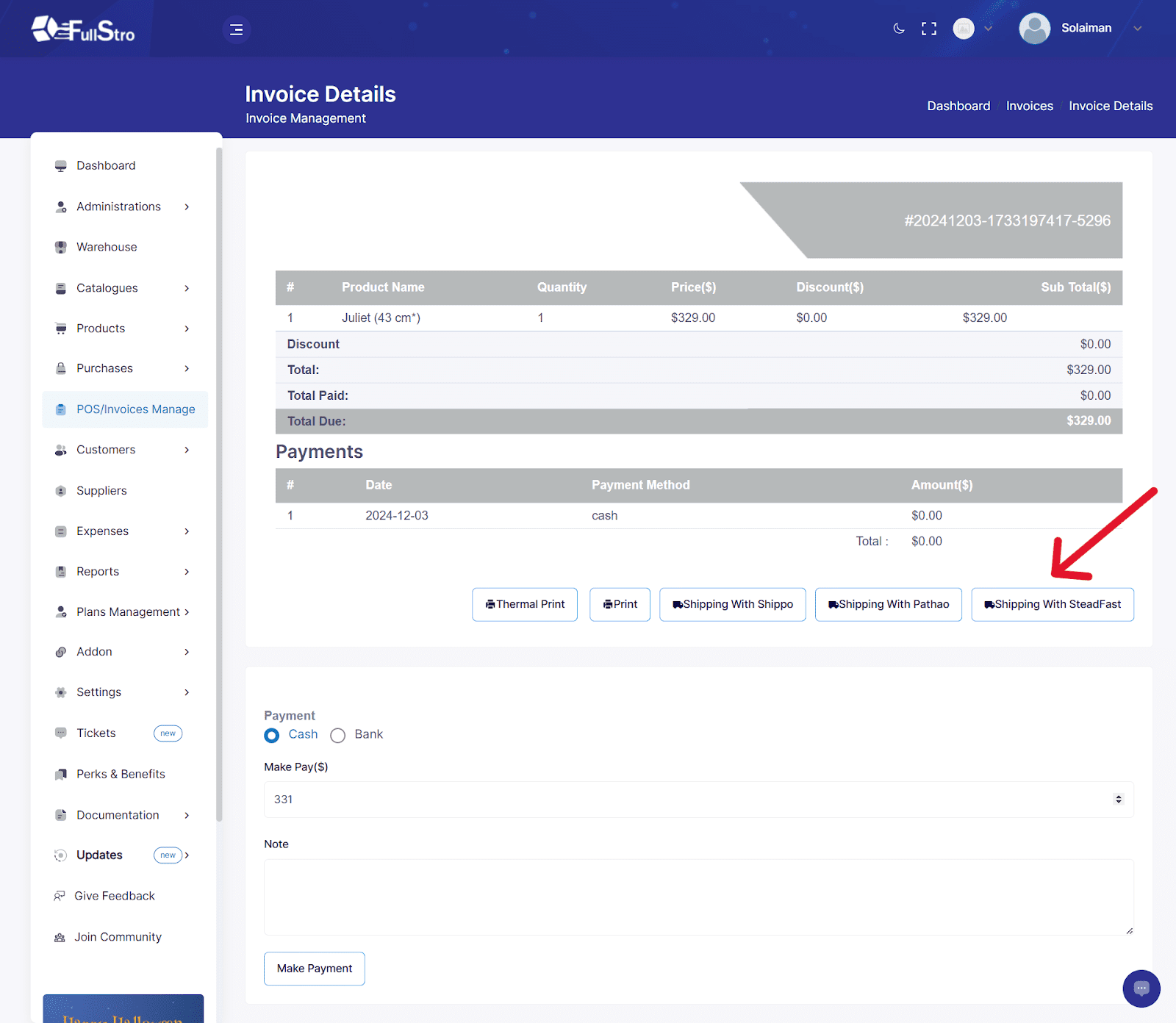Expand the Purchases chevron
Screen dimensions: 1176x1023
click(187, 369)
